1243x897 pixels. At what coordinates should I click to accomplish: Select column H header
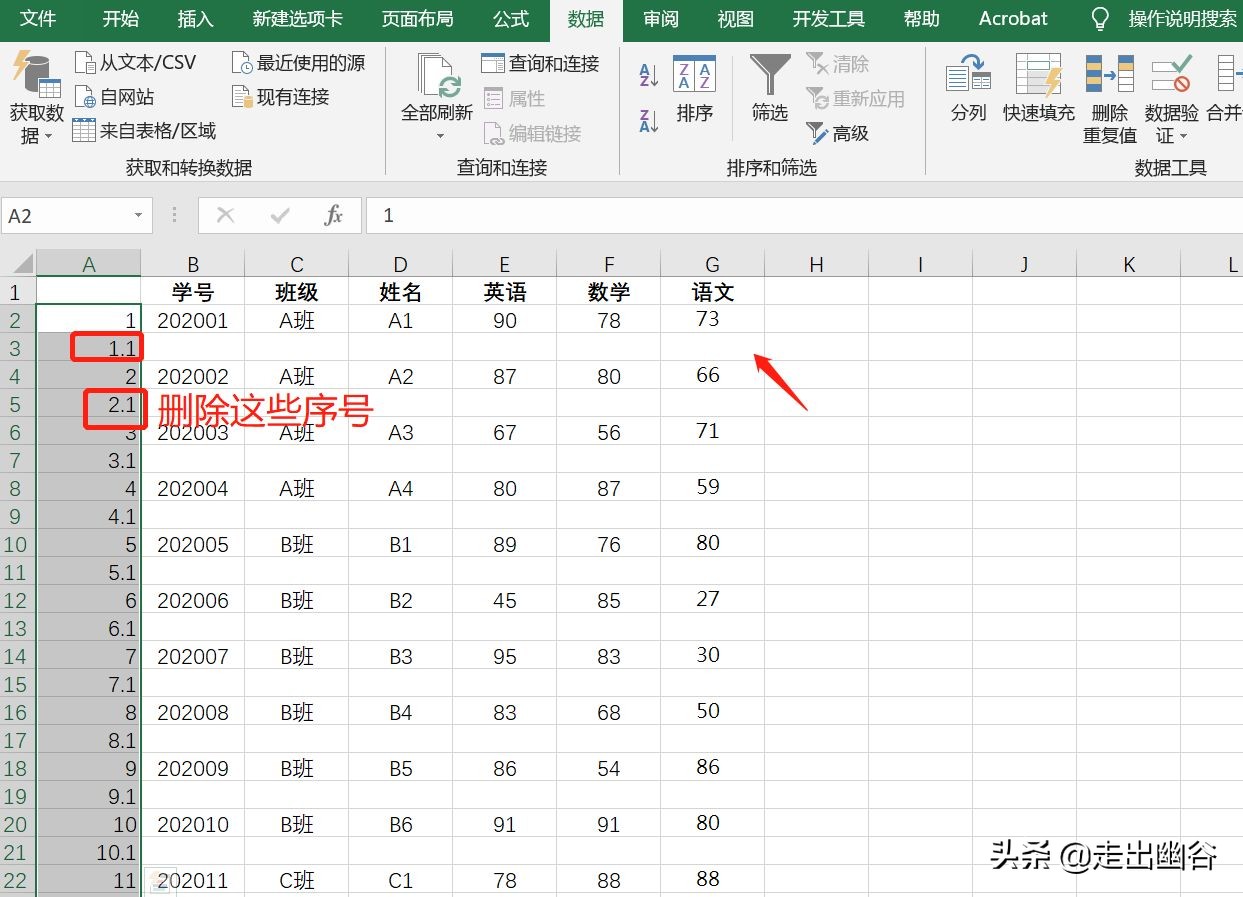tap(817, 264)
